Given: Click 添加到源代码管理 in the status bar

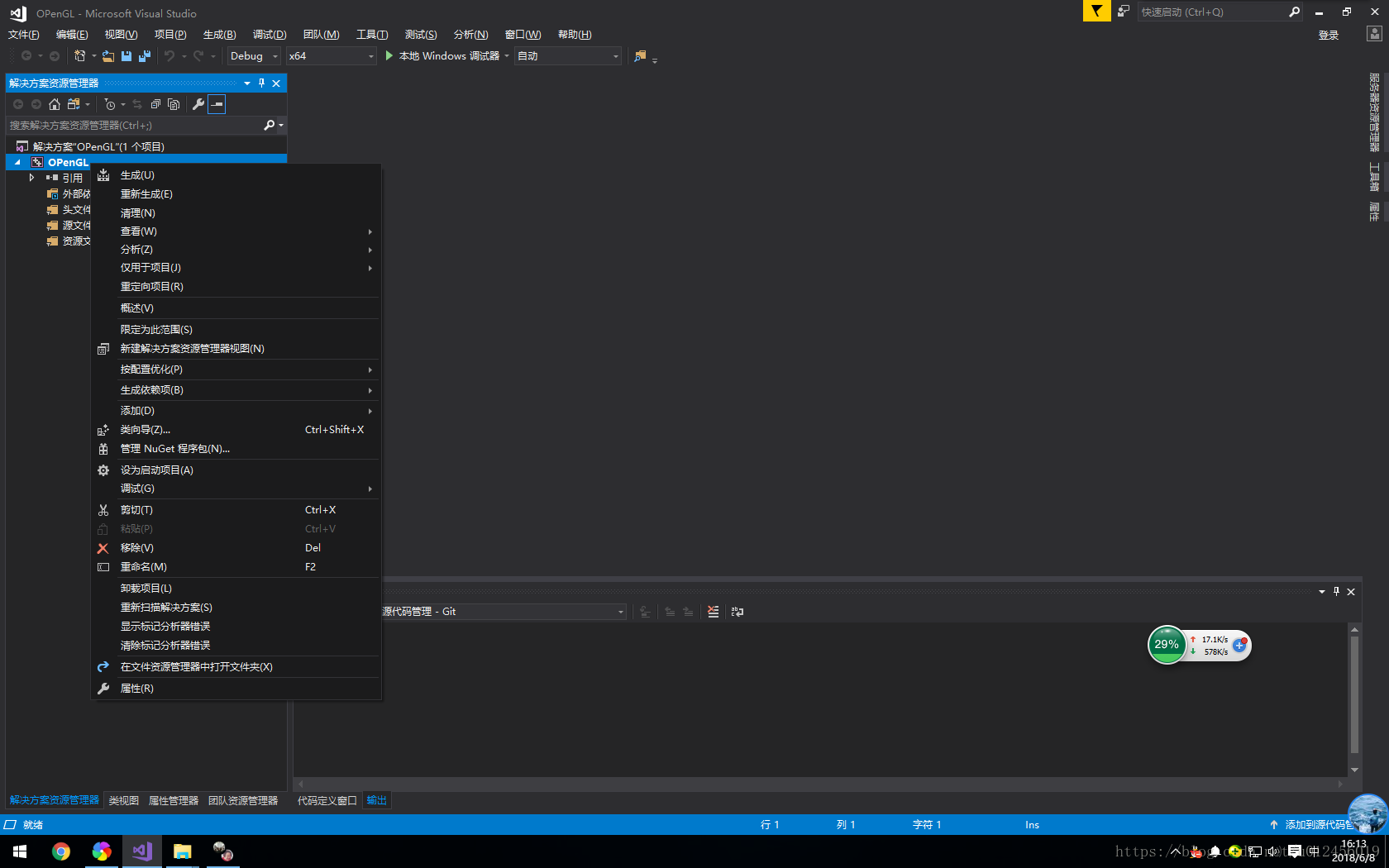Looking at the screenshot, I should pyautogui.click(x=1316, y=824).
